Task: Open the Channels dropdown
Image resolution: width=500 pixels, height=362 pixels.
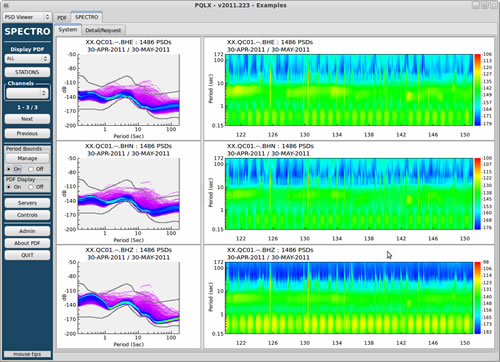Action: pyautogui.click(x=27, y=93)
